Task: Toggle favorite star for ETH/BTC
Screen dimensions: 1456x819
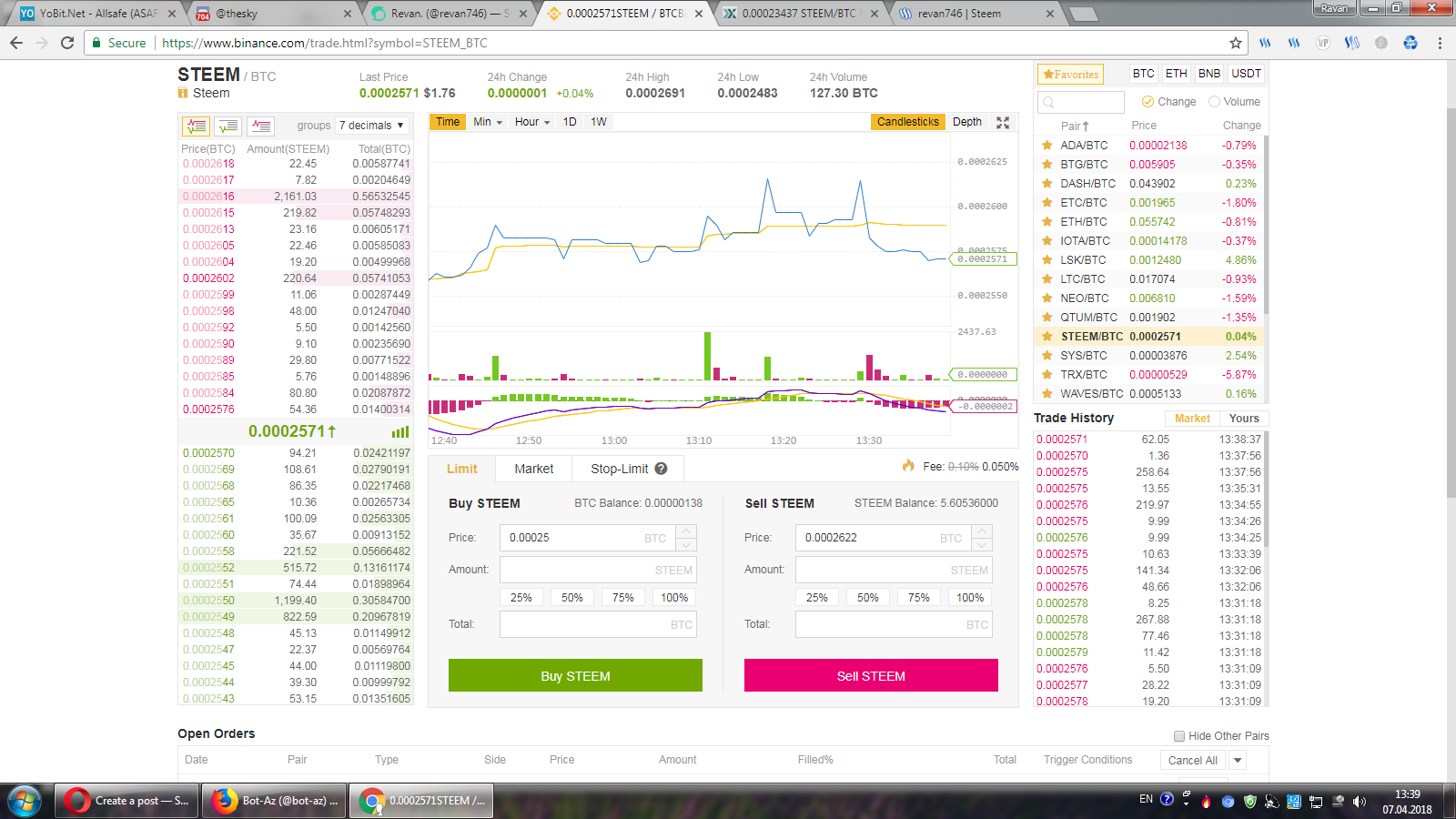Action: click(x=1047, y=222)
